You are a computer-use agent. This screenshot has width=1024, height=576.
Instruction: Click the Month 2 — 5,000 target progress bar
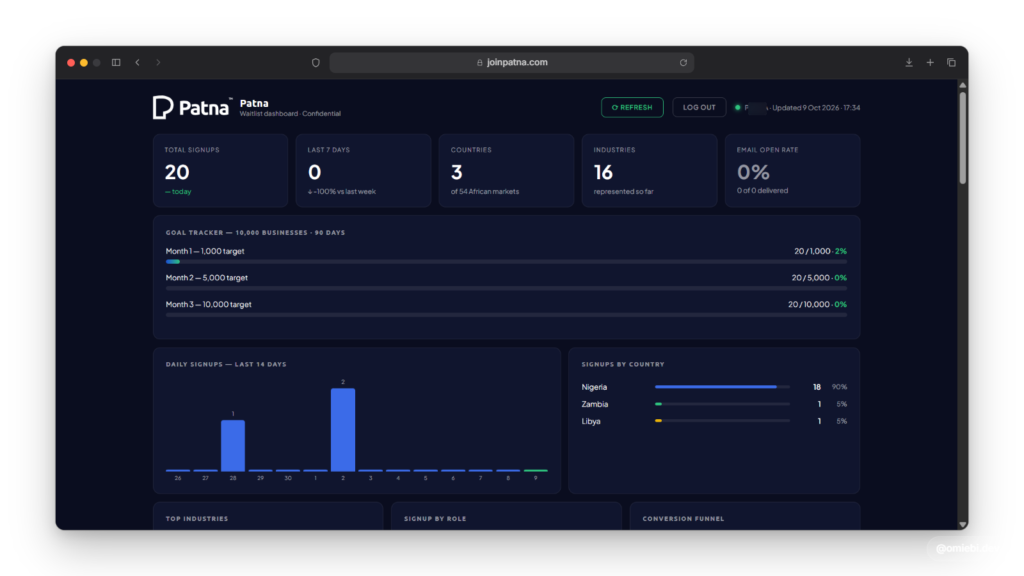pos(506,288)
